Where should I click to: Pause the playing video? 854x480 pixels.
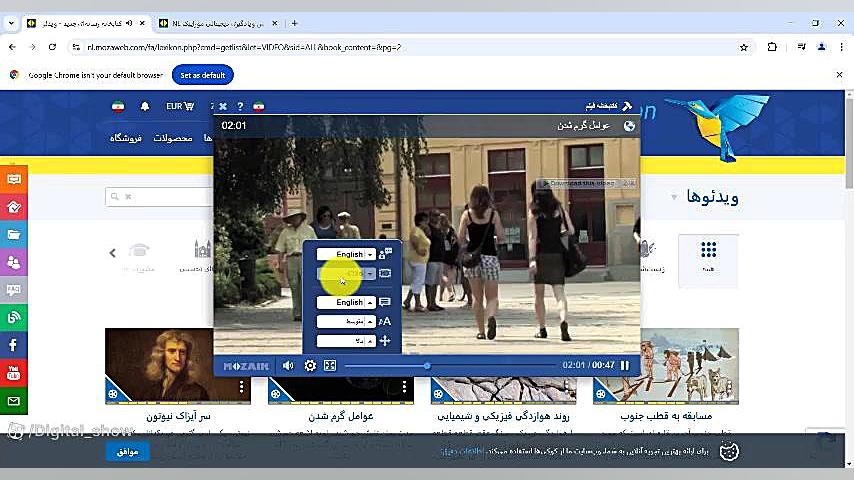point(625,365)
